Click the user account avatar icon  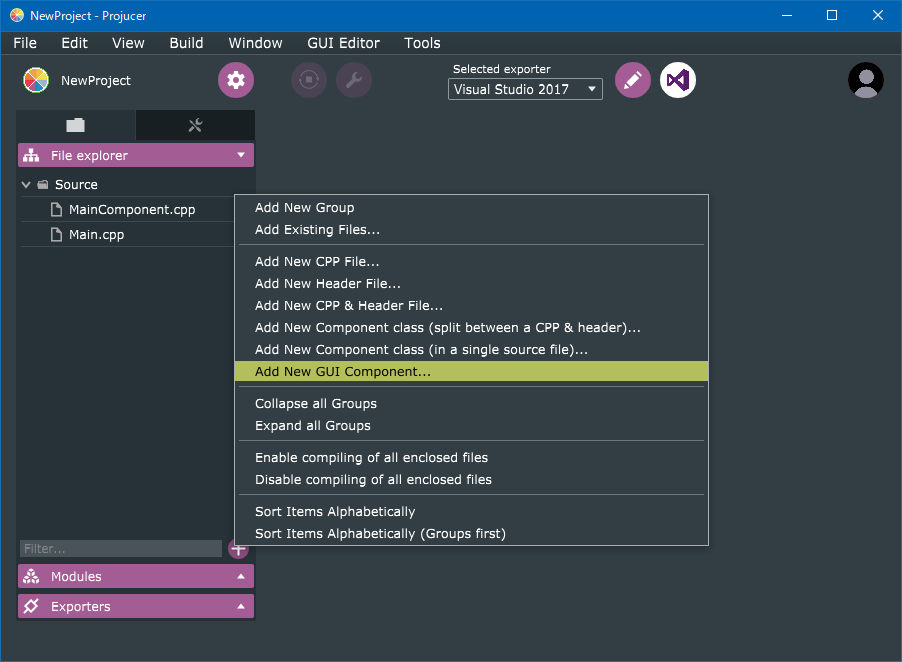(x=865, y=81)
